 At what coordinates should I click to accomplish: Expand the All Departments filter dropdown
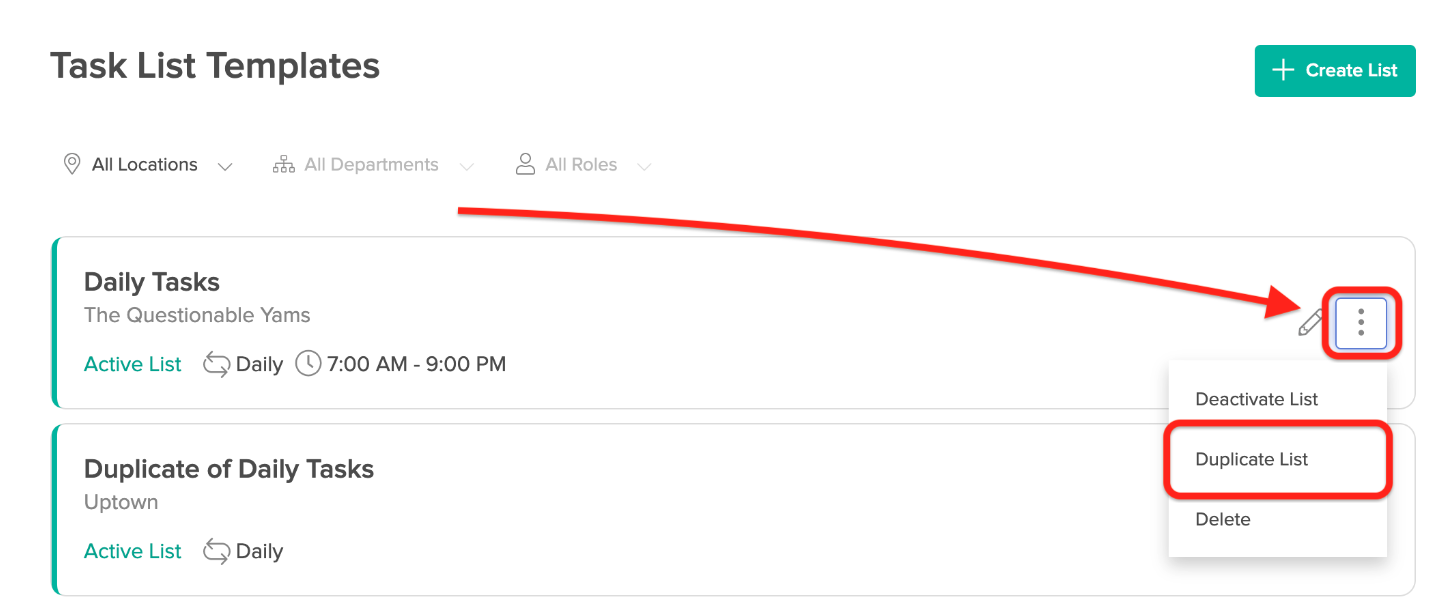click(373, 165)
